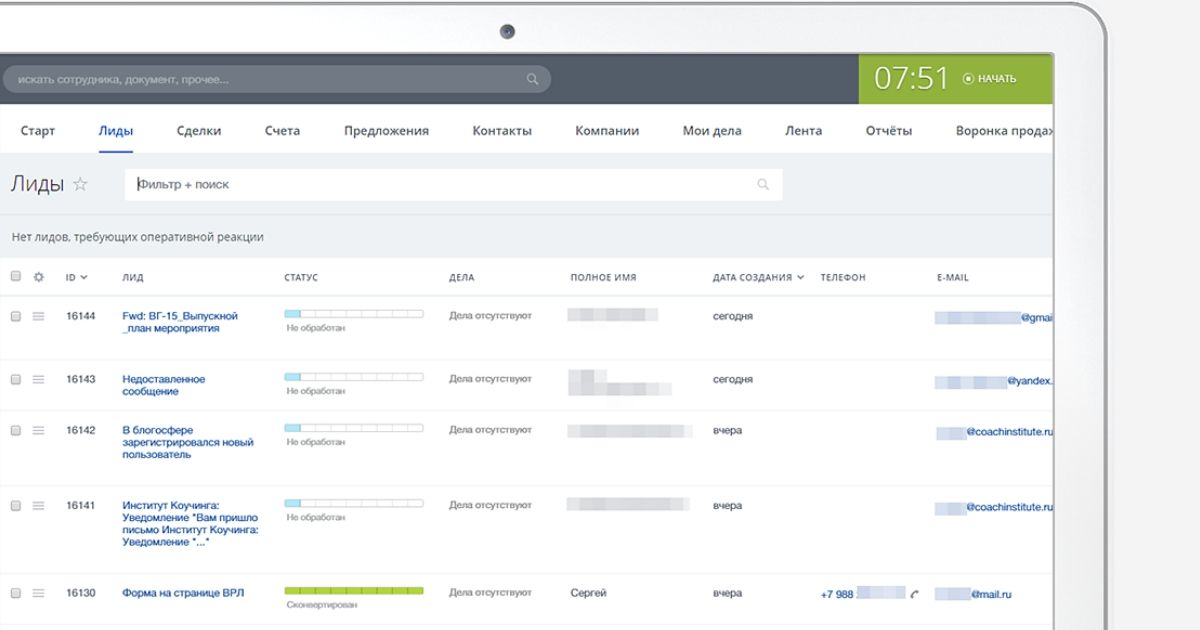The width and height of the screenshot is (1200, 630).
Task: Click the ДЕЛА column header
Action: 461,278
